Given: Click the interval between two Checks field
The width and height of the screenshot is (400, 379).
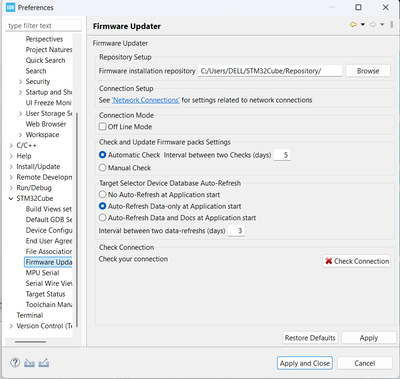Looking at the screenshot, I should coord(282,155).
